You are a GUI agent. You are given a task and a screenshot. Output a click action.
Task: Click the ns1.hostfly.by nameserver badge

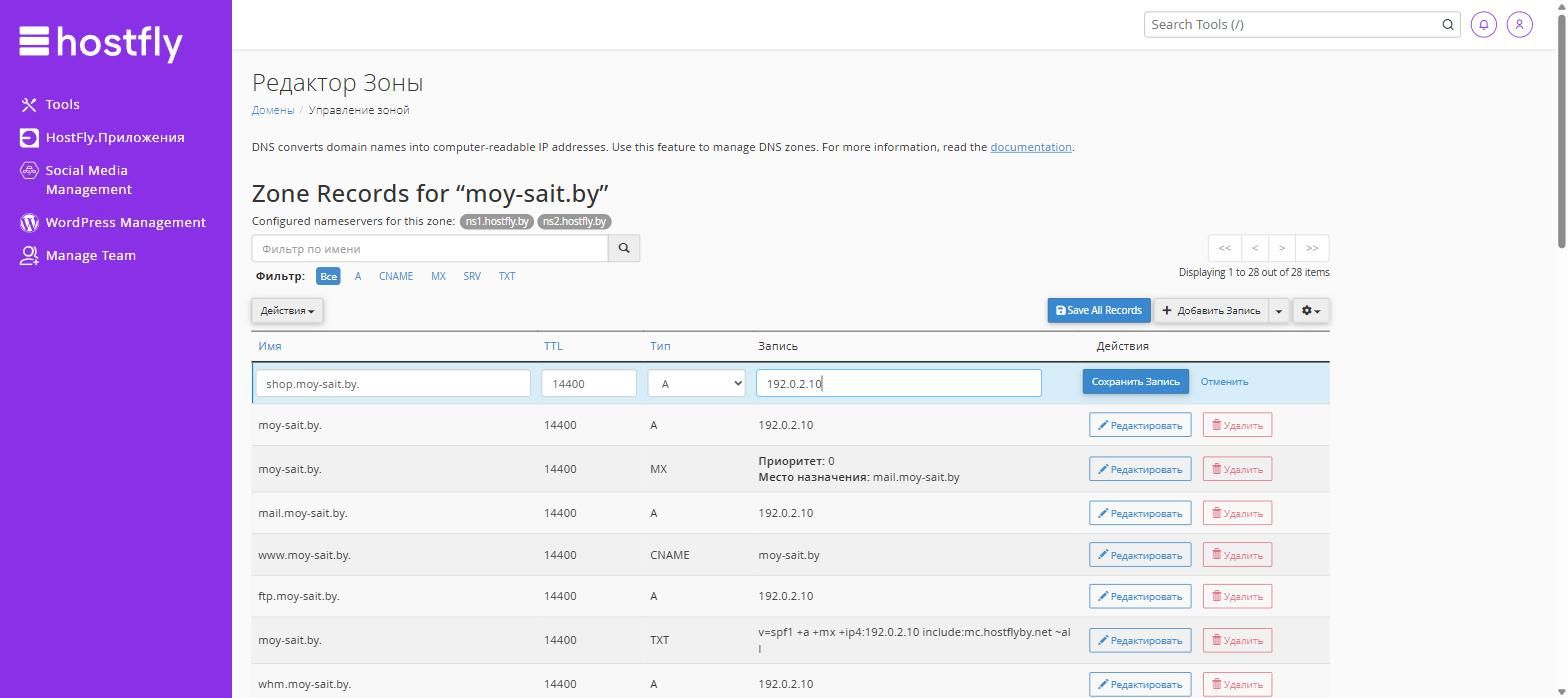point(497,221)
